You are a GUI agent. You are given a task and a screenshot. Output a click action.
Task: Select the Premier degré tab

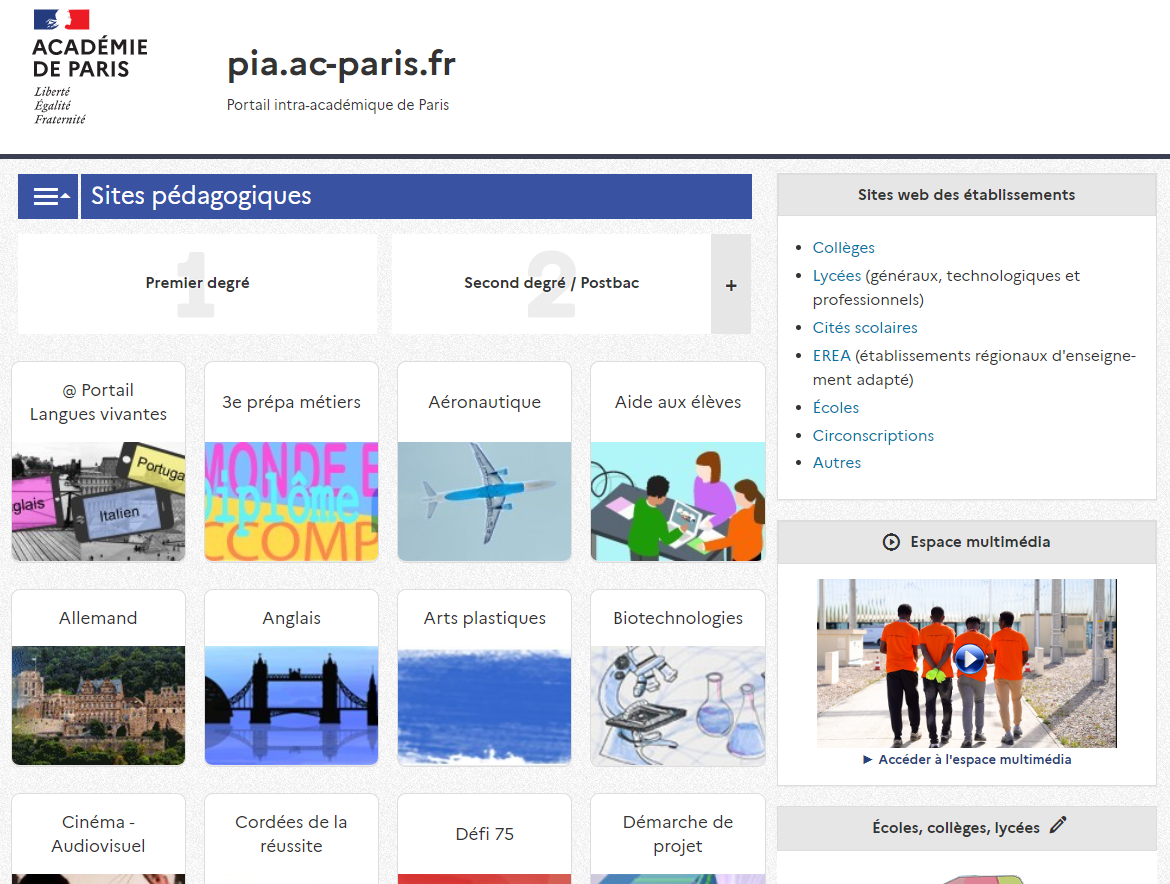click(x=198, y=283)
